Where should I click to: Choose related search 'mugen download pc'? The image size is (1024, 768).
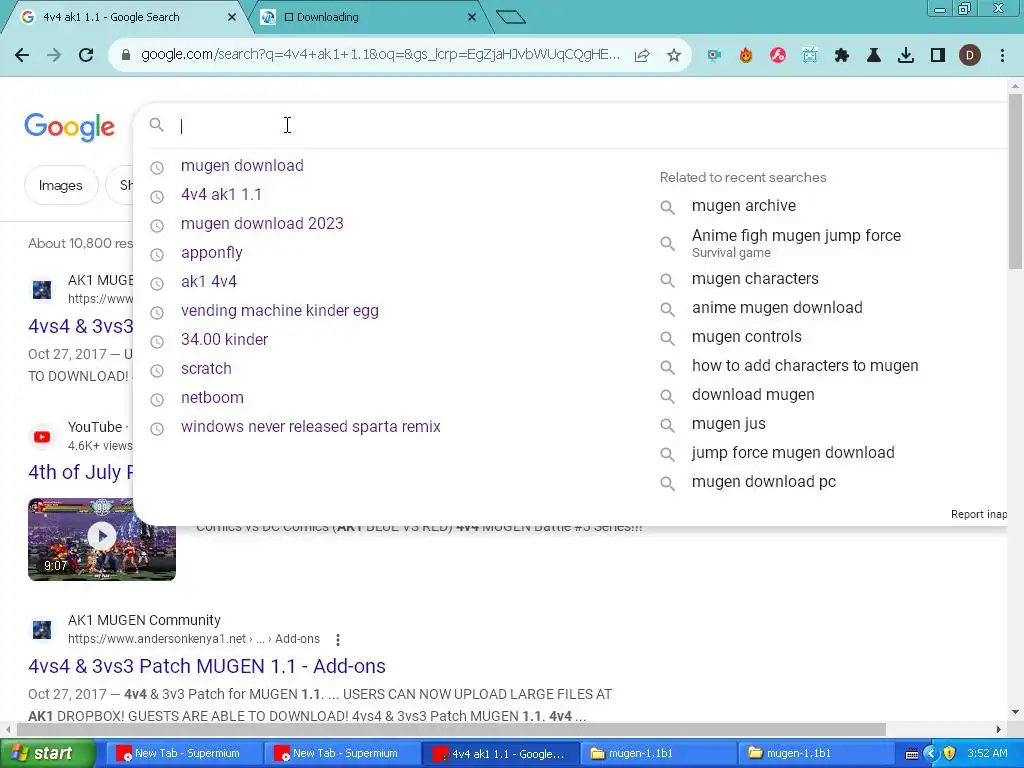pyautogui.click(x=763, y=482)
